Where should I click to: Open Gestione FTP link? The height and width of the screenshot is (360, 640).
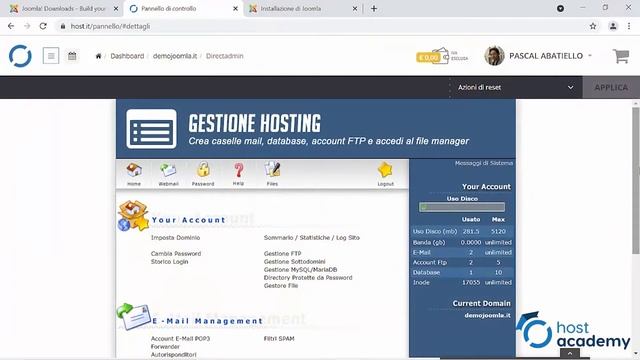[282, 253]
